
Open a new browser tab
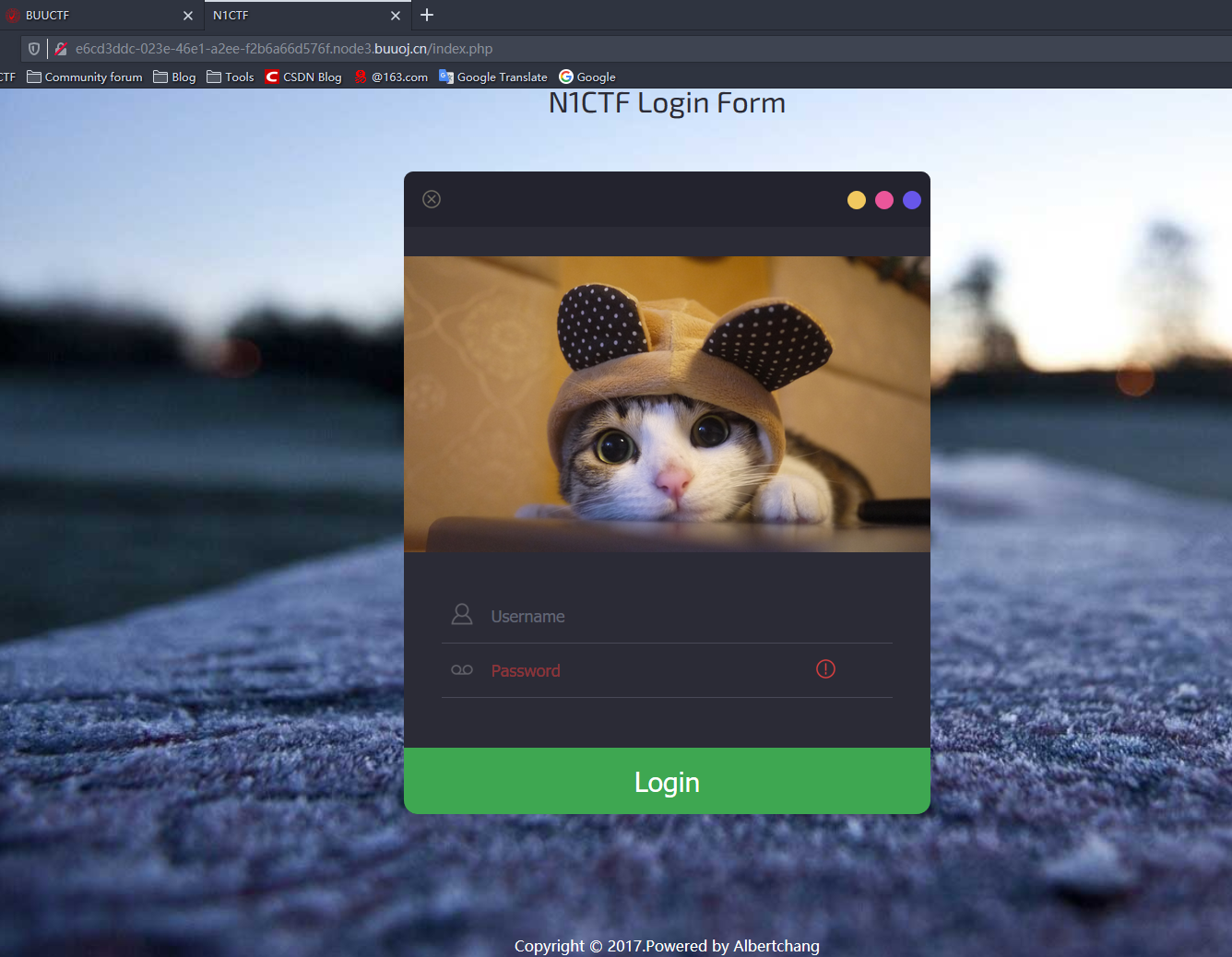(426, 15)
